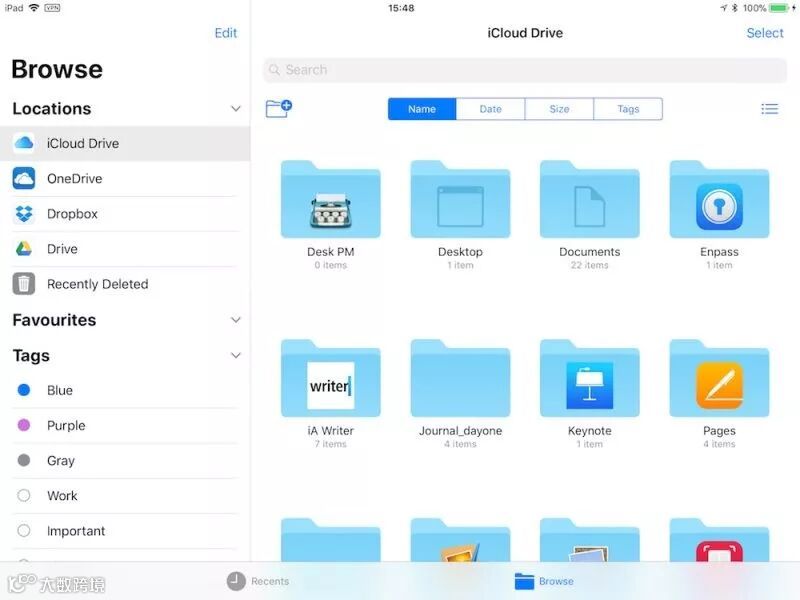Tap the Purple tag label
This screenshot has height=600, width=800.
click(x=66, y=426)
